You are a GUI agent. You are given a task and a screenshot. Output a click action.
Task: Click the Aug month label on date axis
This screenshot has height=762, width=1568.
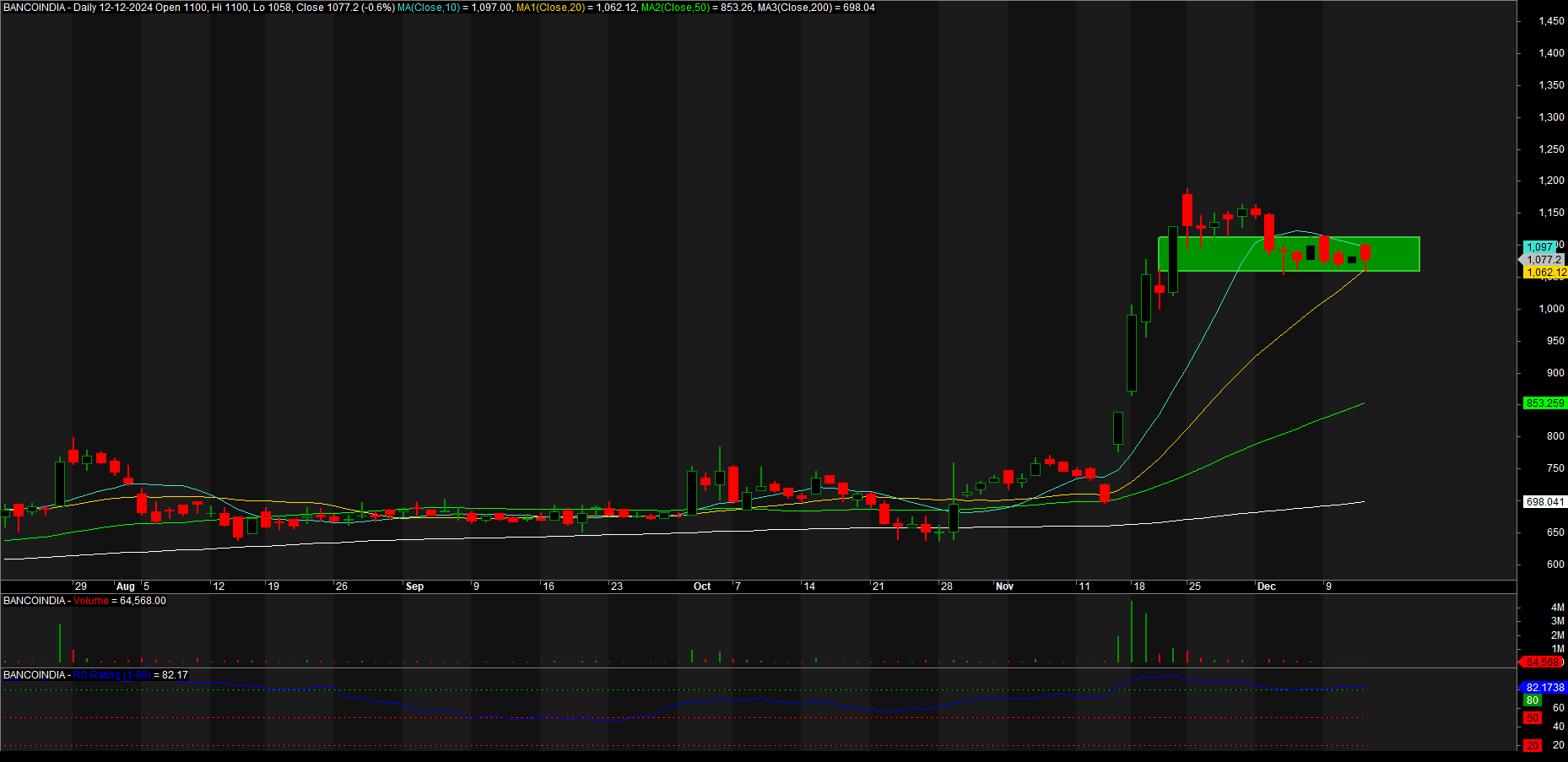click(125, 586)
